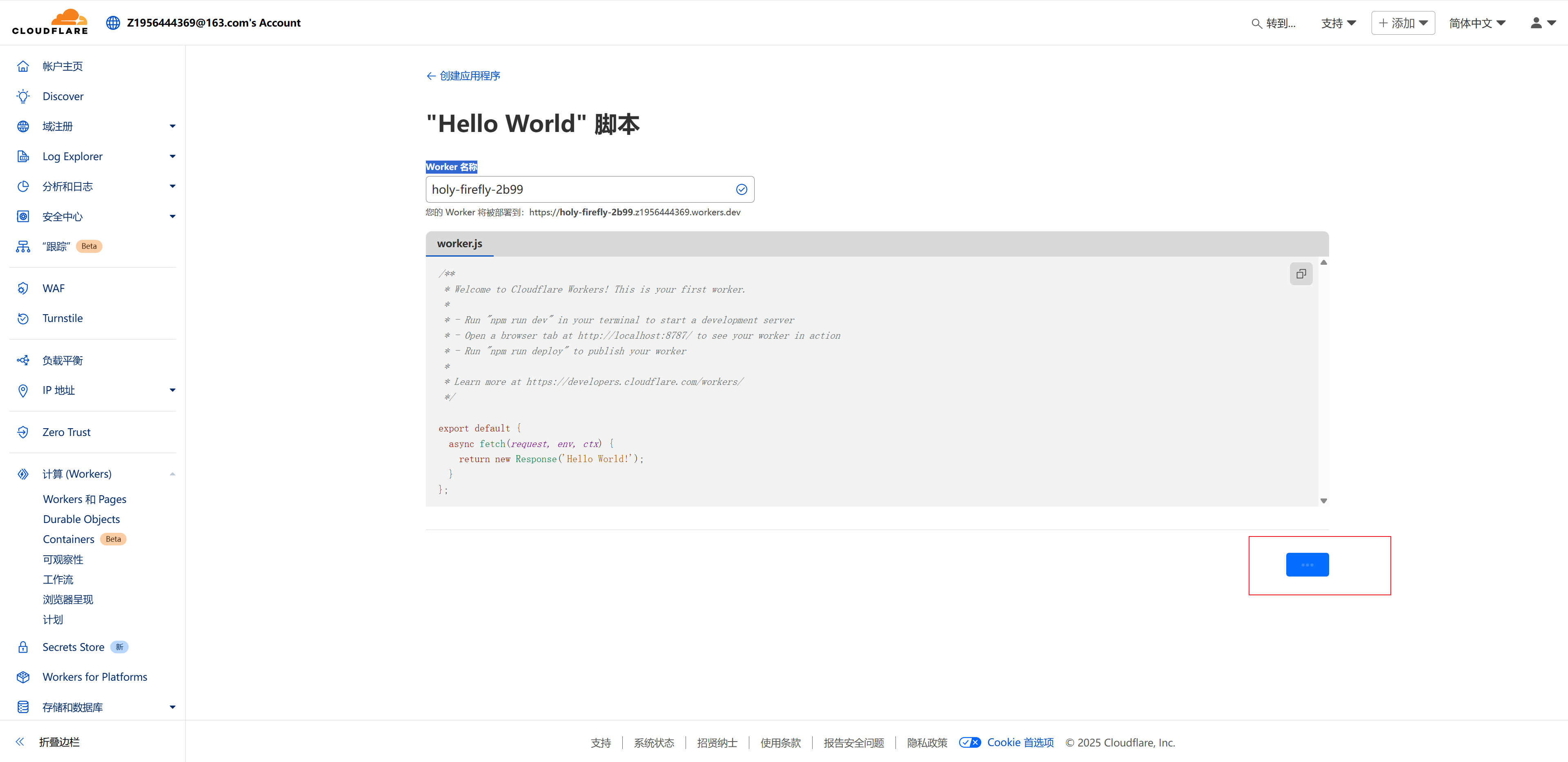Open the 系统状态 footer link
Image resolution: width=1568 pixels, height=762 pixels.
[654, 743]
